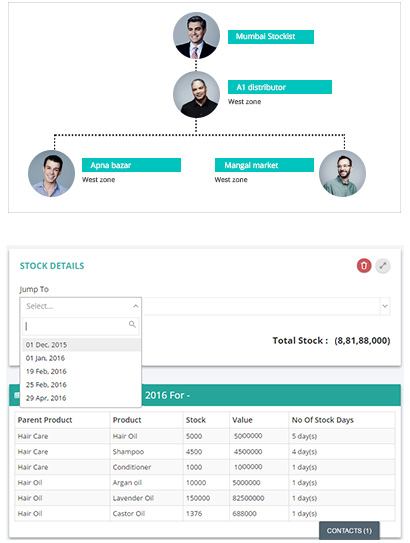The image size is (410, 543).
Task: Click the expand arrows icon in Stock Details
Action: 383,266
